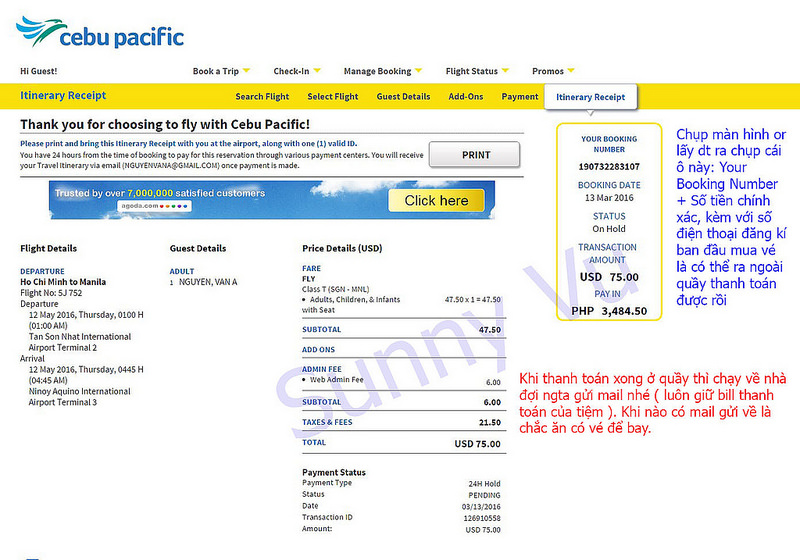The image size is (800, 560).
Task: Click the TAXES & FEES amount 21.50
Action: (490, 423)
